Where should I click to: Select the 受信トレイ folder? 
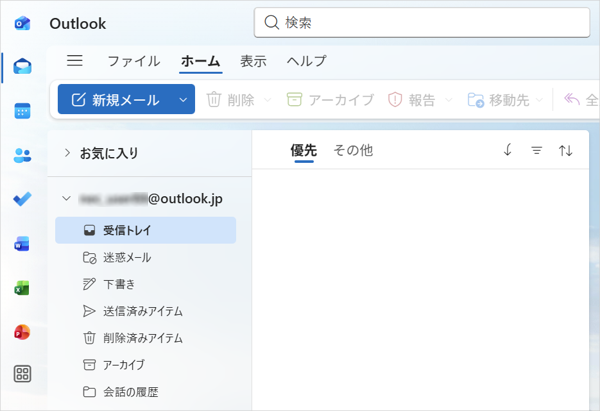coord(145,230)
